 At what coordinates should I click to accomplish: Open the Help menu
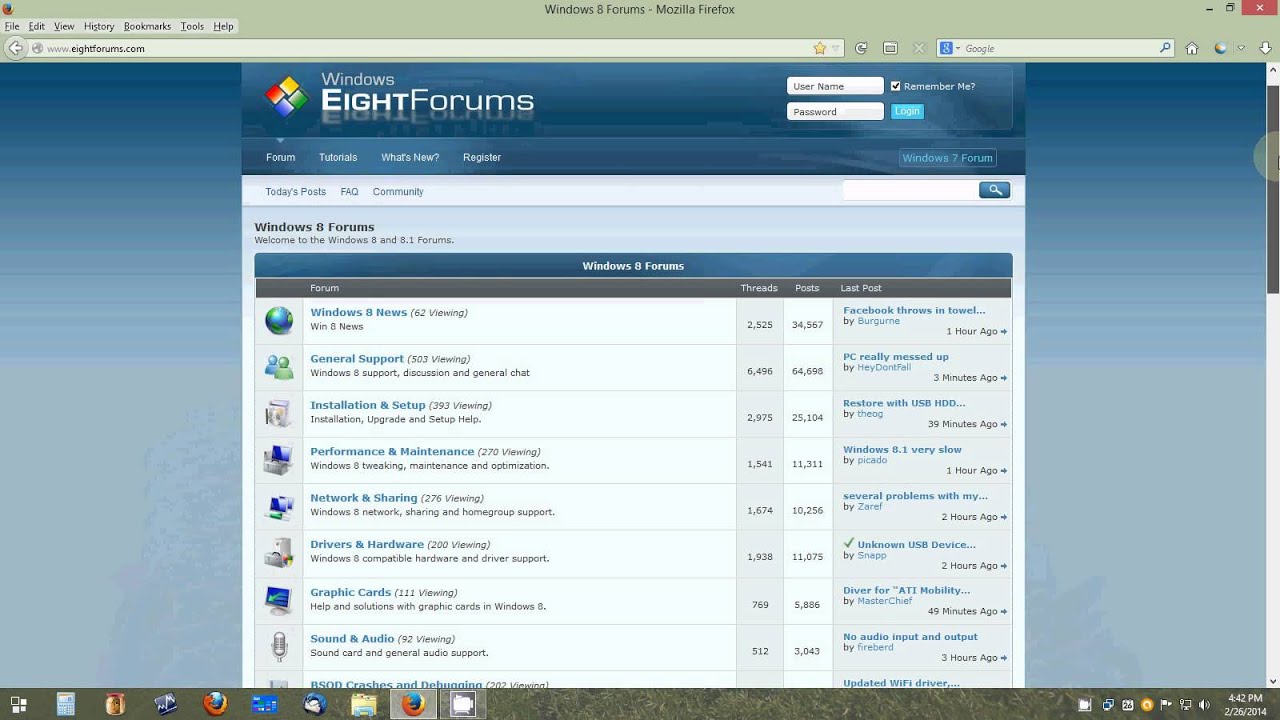point(223,26)
